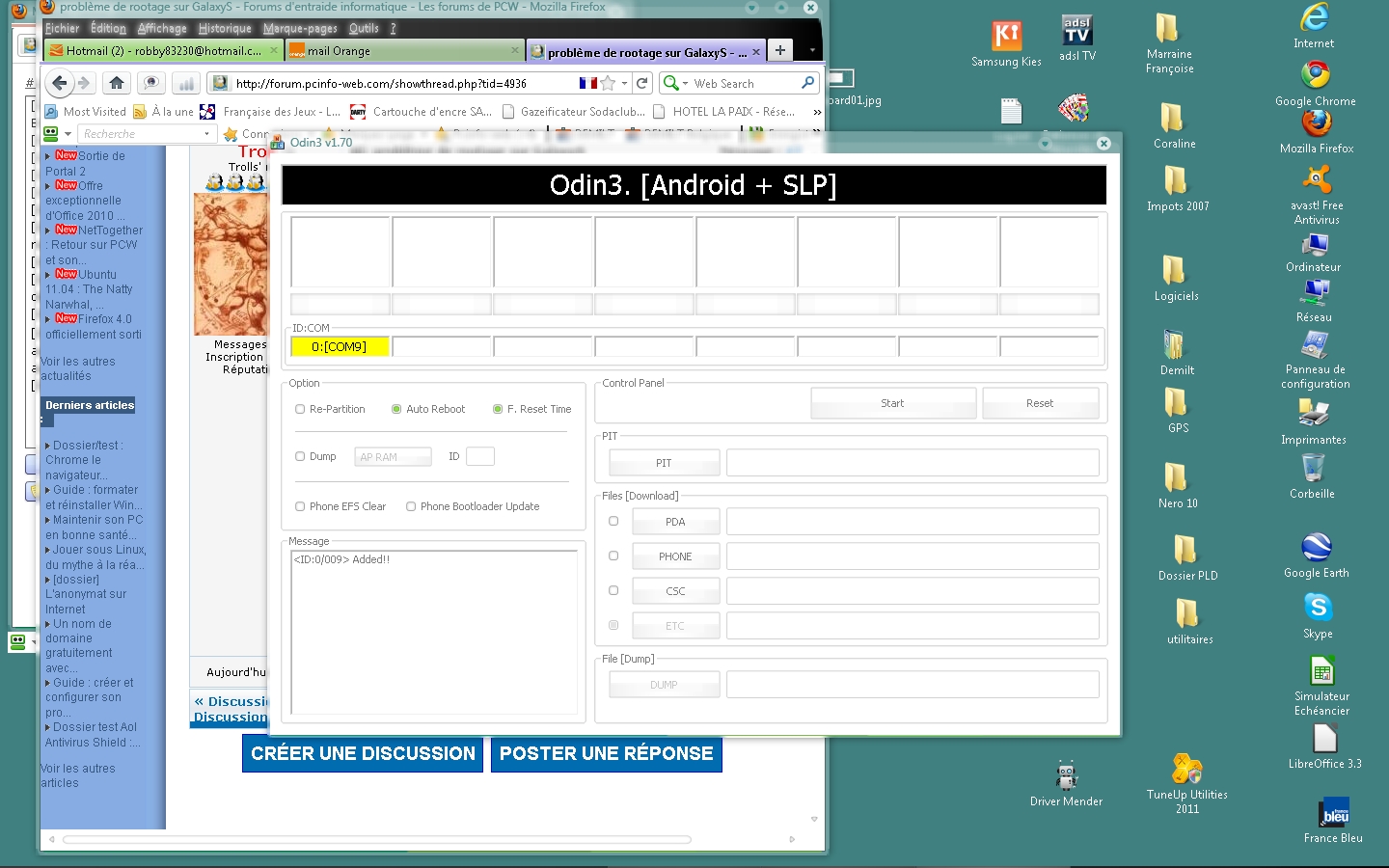This screenshot has width=1389, height=868.
Task: Reload the forum page
Action: click(641, 83)
